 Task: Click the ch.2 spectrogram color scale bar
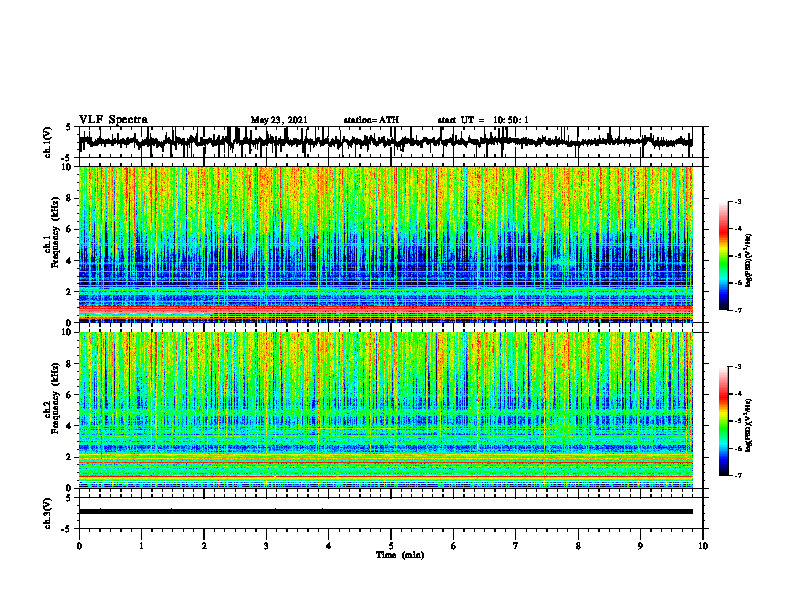point(724,421)
